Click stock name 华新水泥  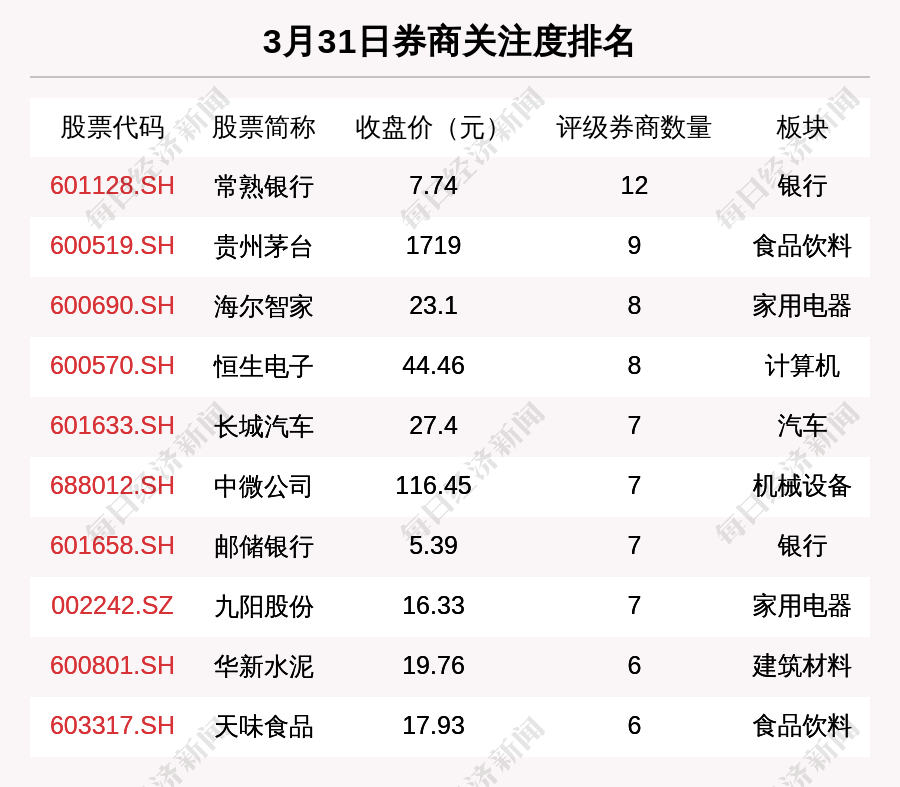[x=263, y=667]
